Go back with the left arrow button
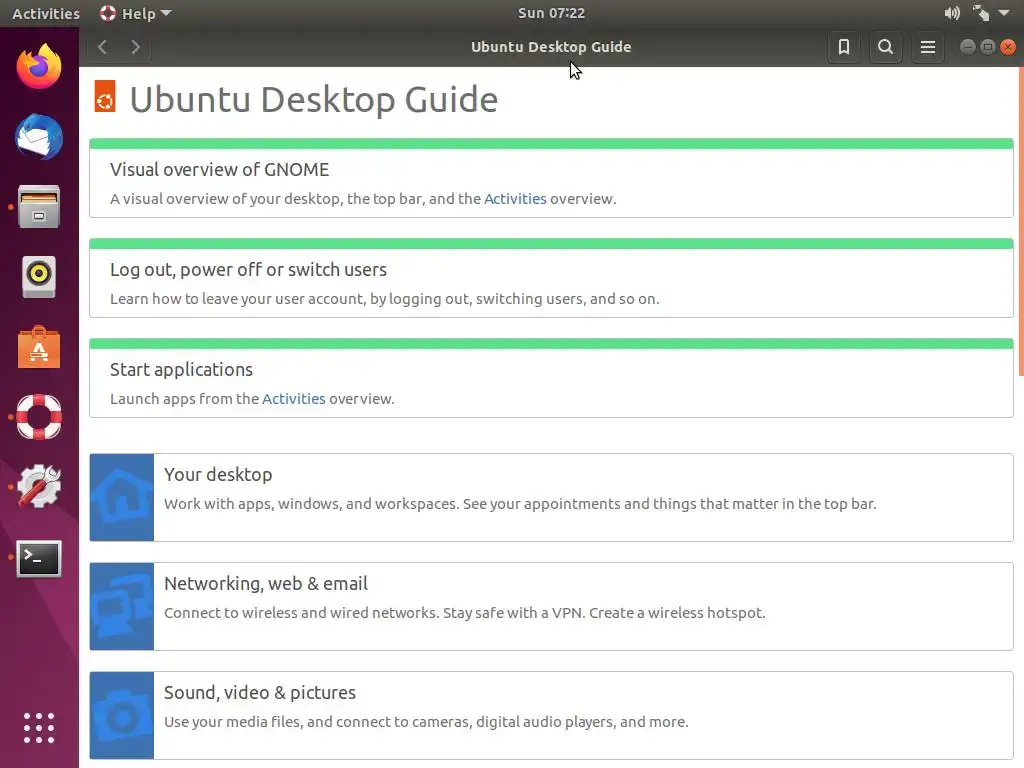Viewport: 1024px width, 768px height. (103, 47)
